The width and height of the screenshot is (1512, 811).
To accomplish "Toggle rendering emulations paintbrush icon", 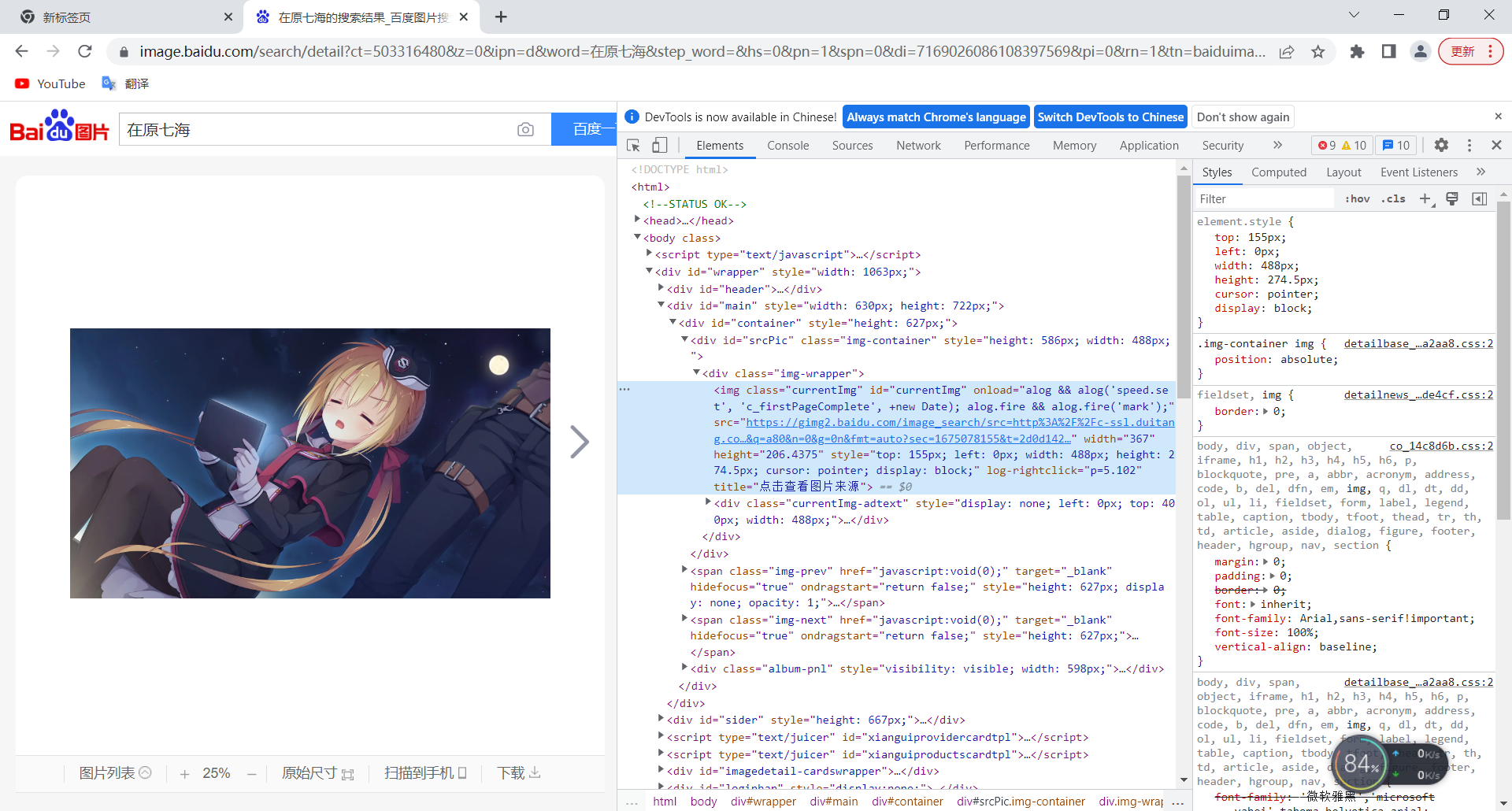I will pyautogui.click(x=1452, y=198).
